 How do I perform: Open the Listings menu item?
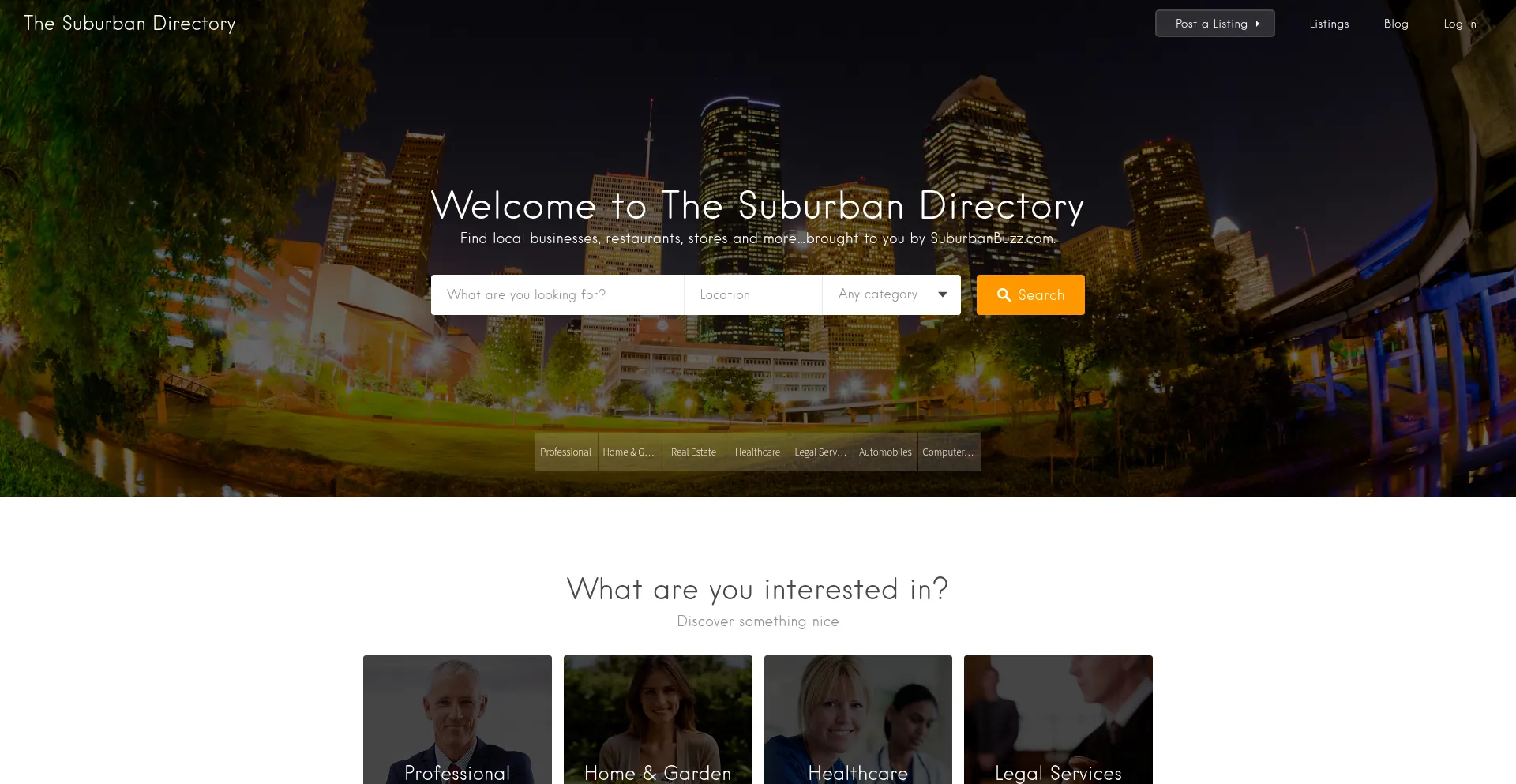tap(1329, 24)
